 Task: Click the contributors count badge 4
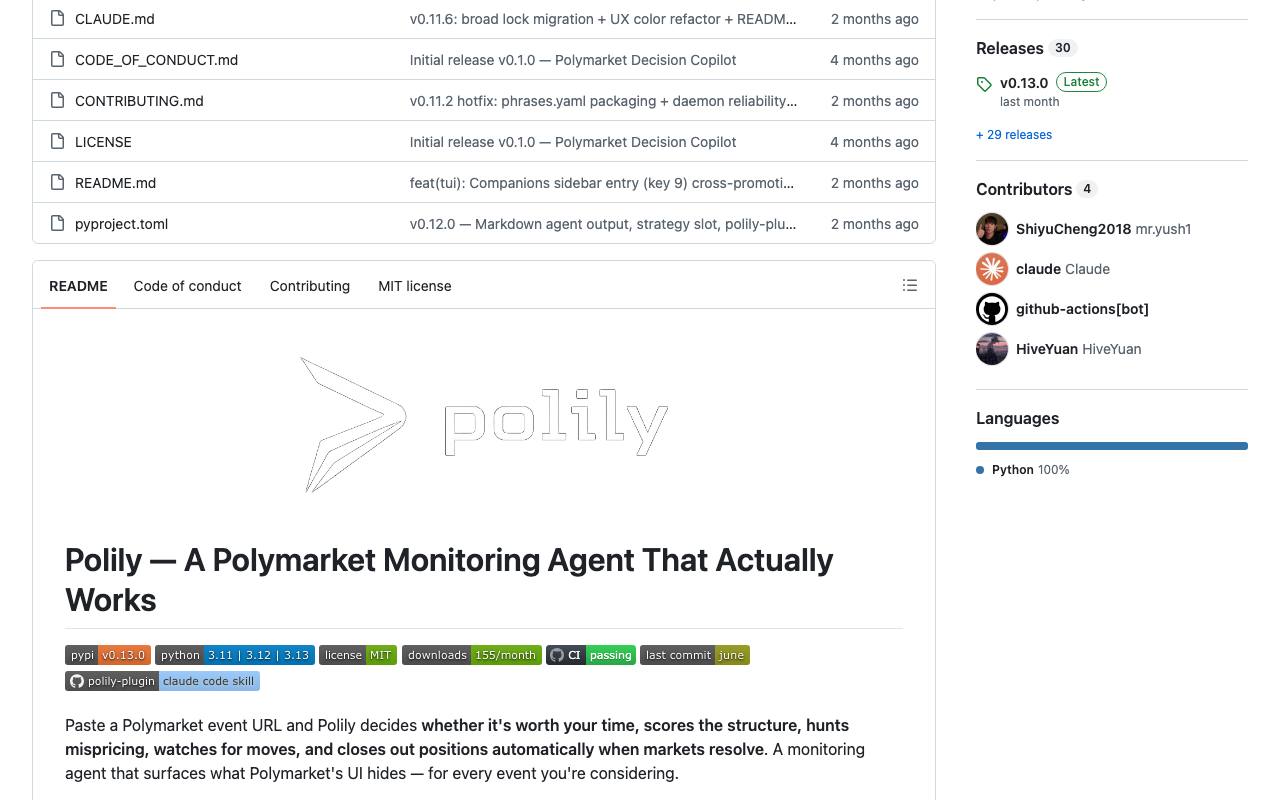[x=1087, y=189]
